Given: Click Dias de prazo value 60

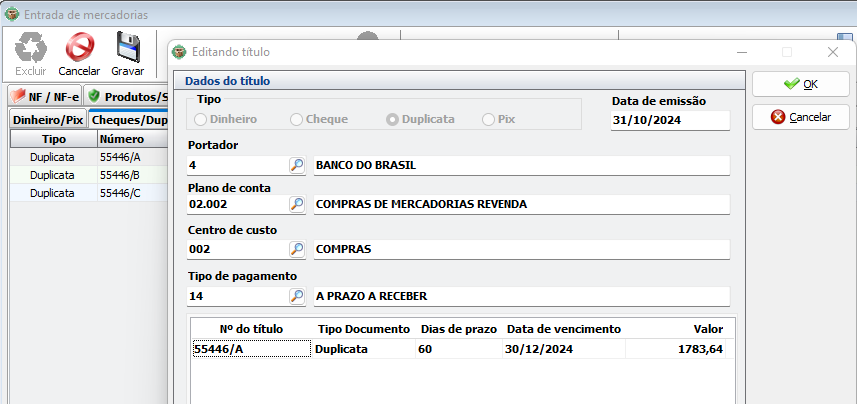Looking at the screenshot, I should (x=459, y=349).
